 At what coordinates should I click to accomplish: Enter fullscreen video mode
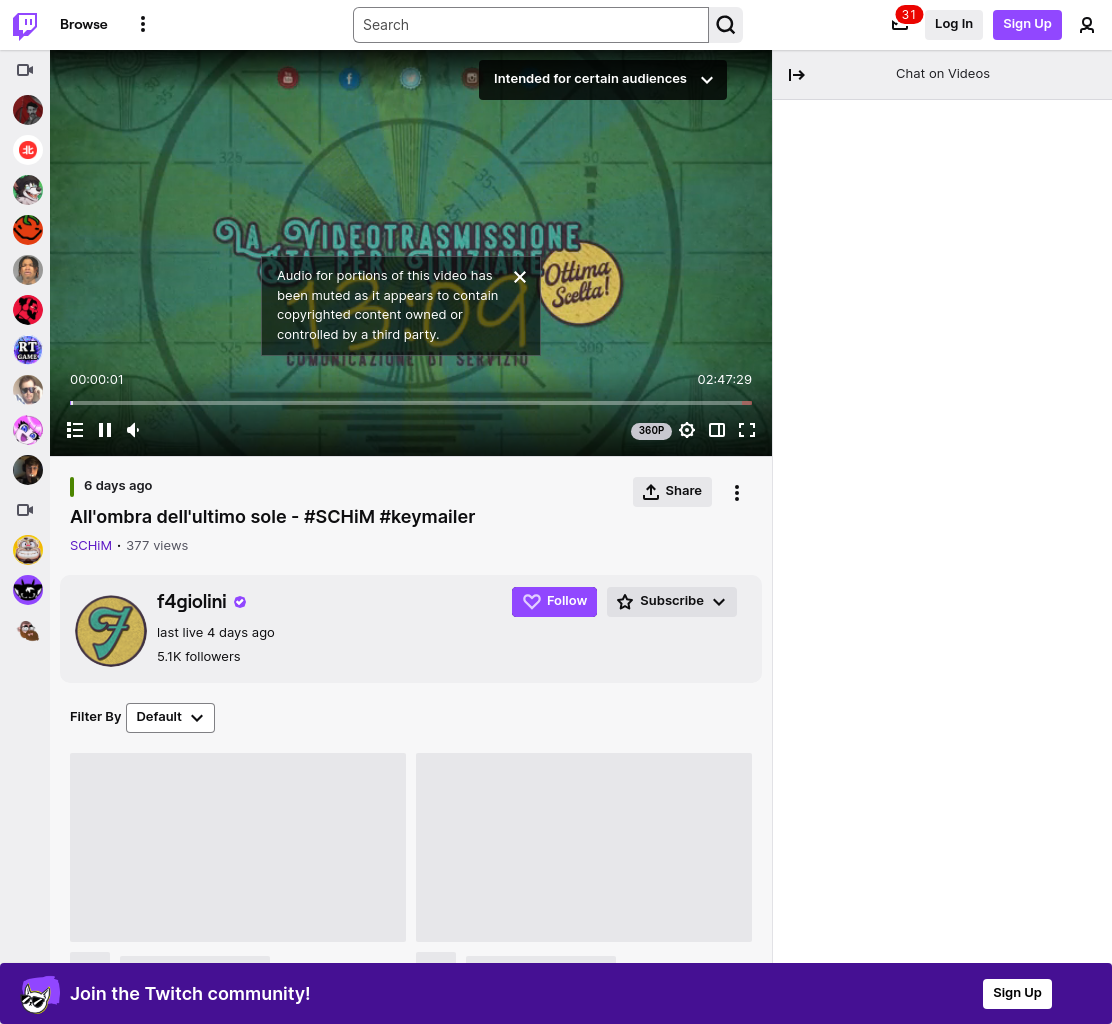coord(747,430)
